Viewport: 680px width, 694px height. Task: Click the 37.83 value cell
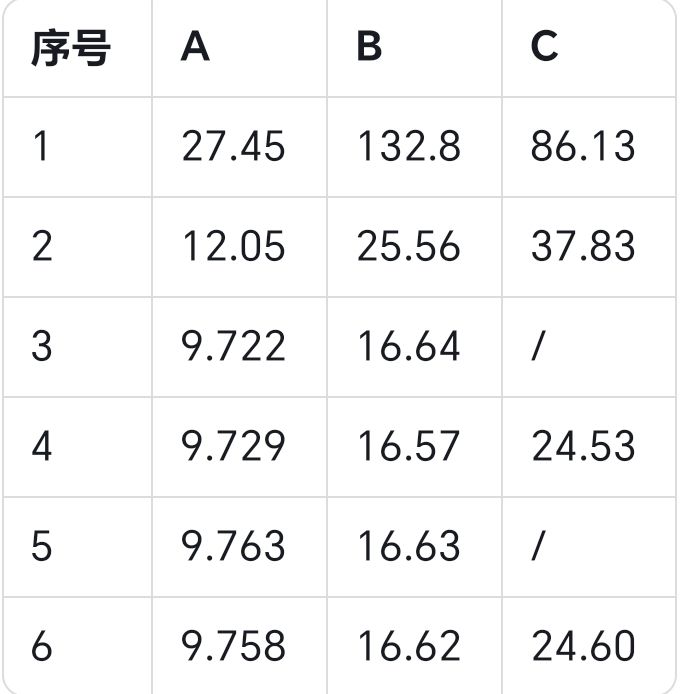point(583,247)
